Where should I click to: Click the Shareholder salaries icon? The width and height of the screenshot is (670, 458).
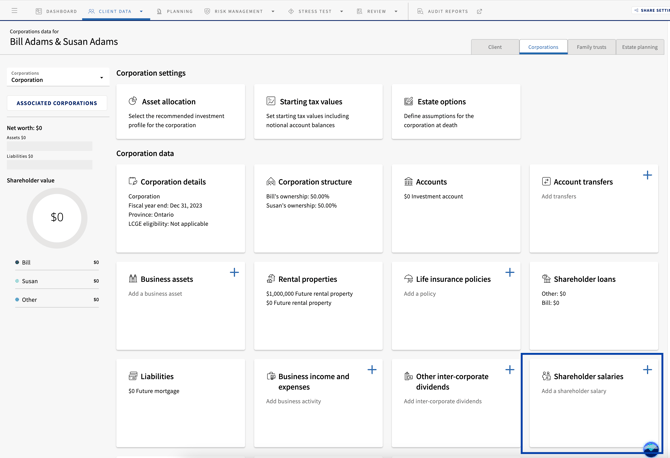coord(546,376)
